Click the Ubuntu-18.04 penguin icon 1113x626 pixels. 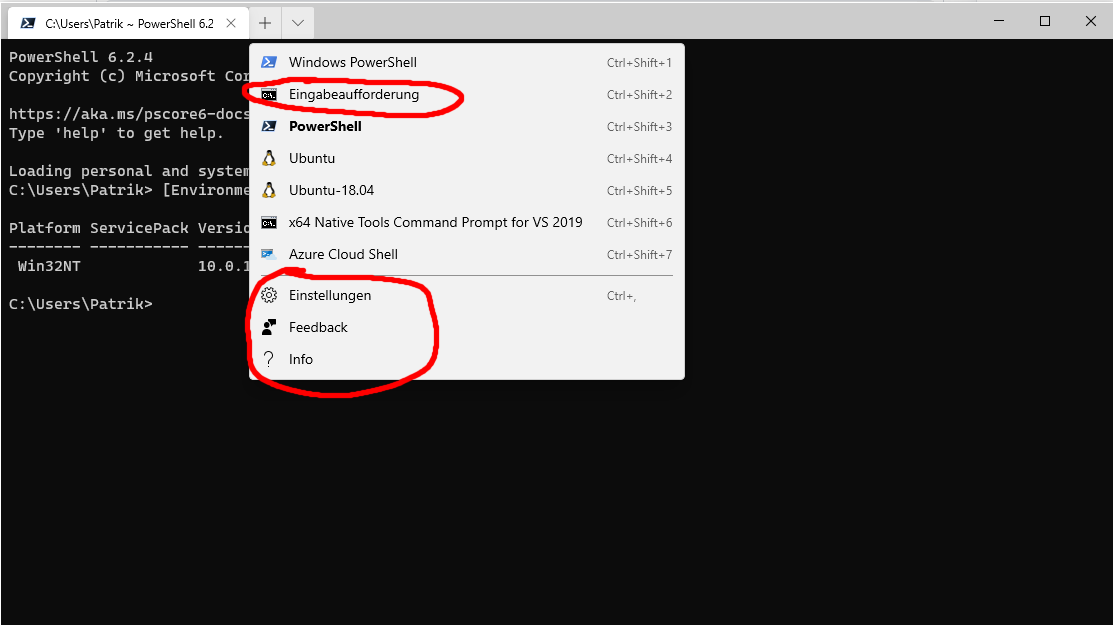[x=269, y=190]
